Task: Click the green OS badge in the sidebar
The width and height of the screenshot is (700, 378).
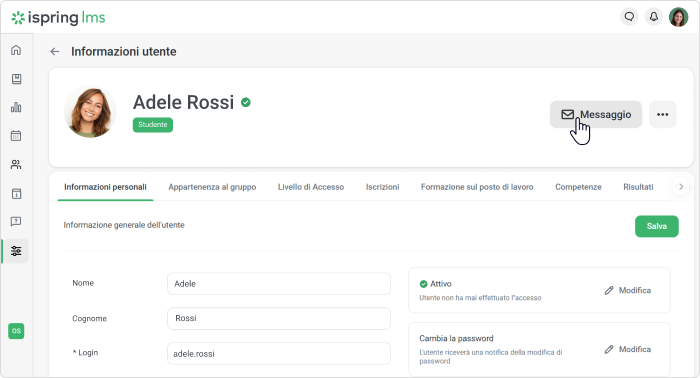Action: click(x=16, y=331)
